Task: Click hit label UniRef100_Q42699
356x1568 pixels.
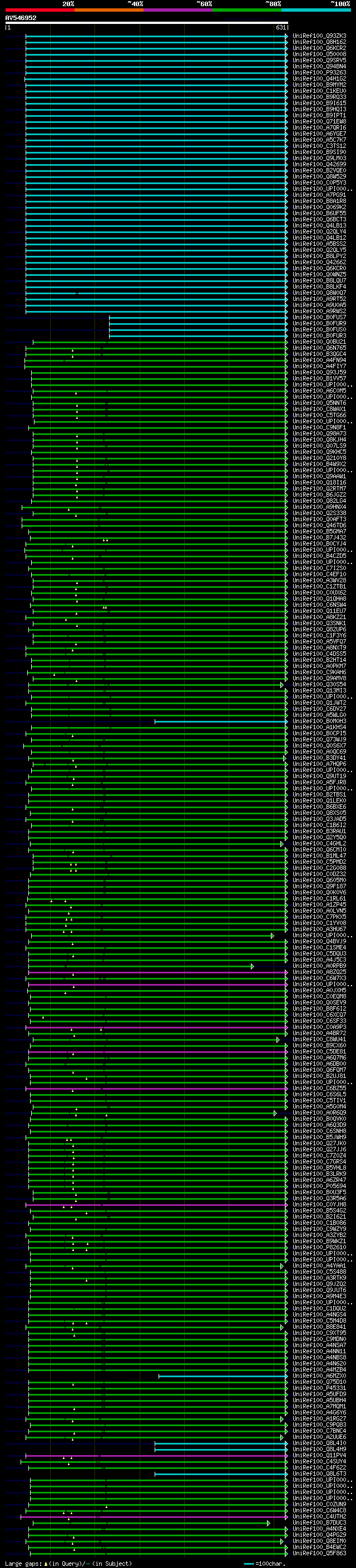Action: [319, 164]
